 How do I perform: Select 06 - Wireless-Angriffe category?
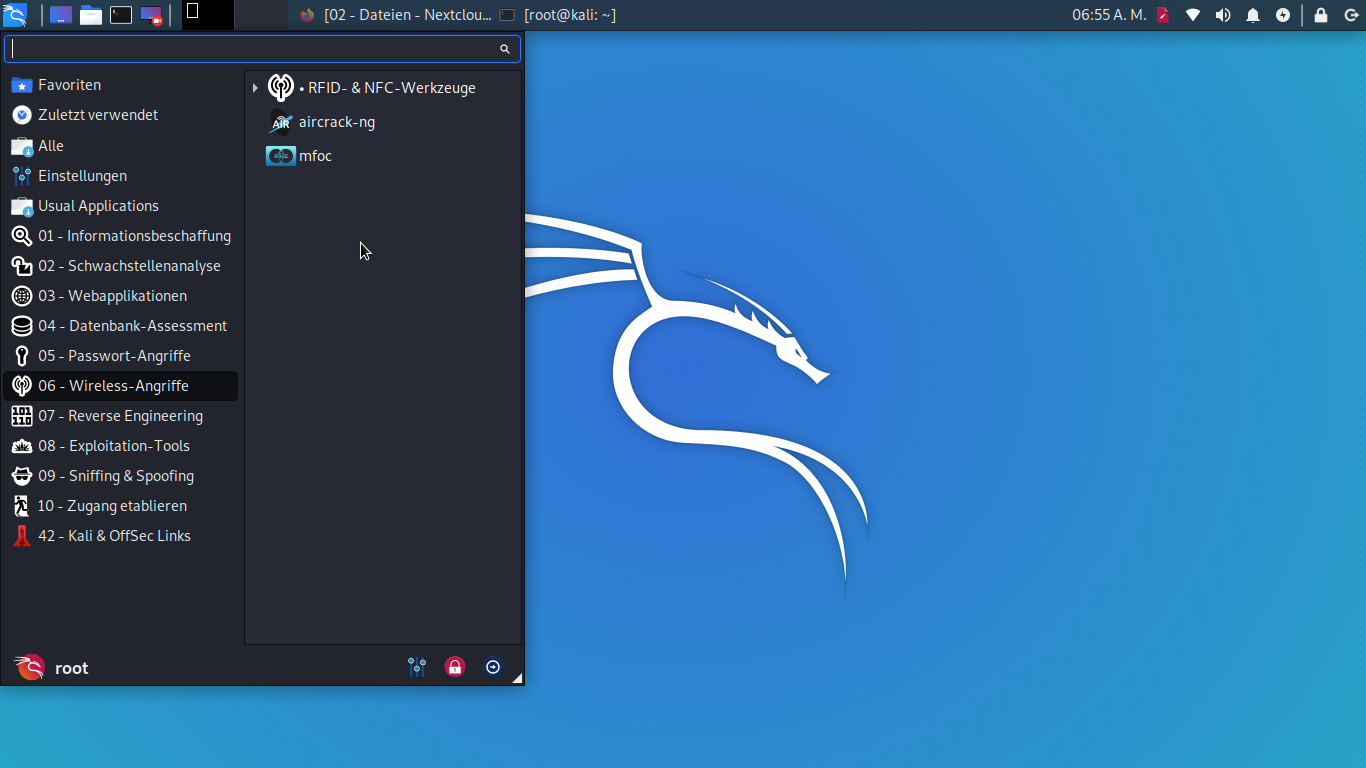point(121,386)
